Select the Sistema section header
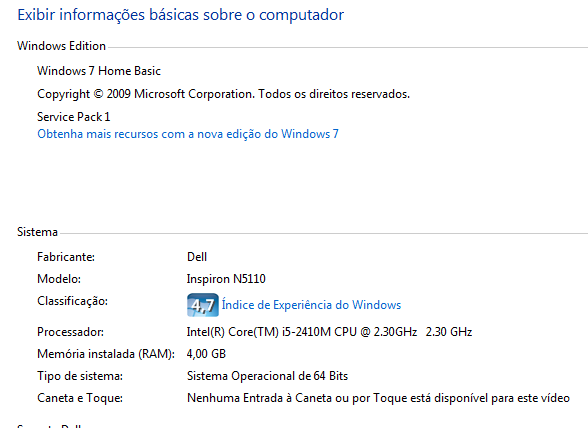 click(38, 232)
